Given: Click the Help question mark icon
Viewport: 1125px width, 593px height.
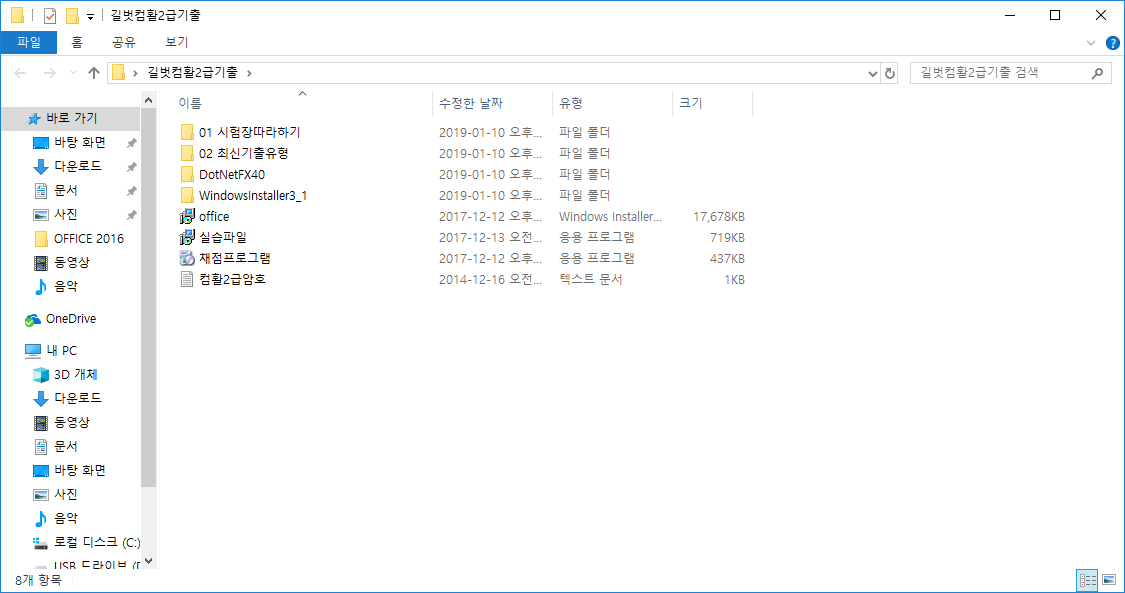Looking at the screenshot, I should 1111,43.
